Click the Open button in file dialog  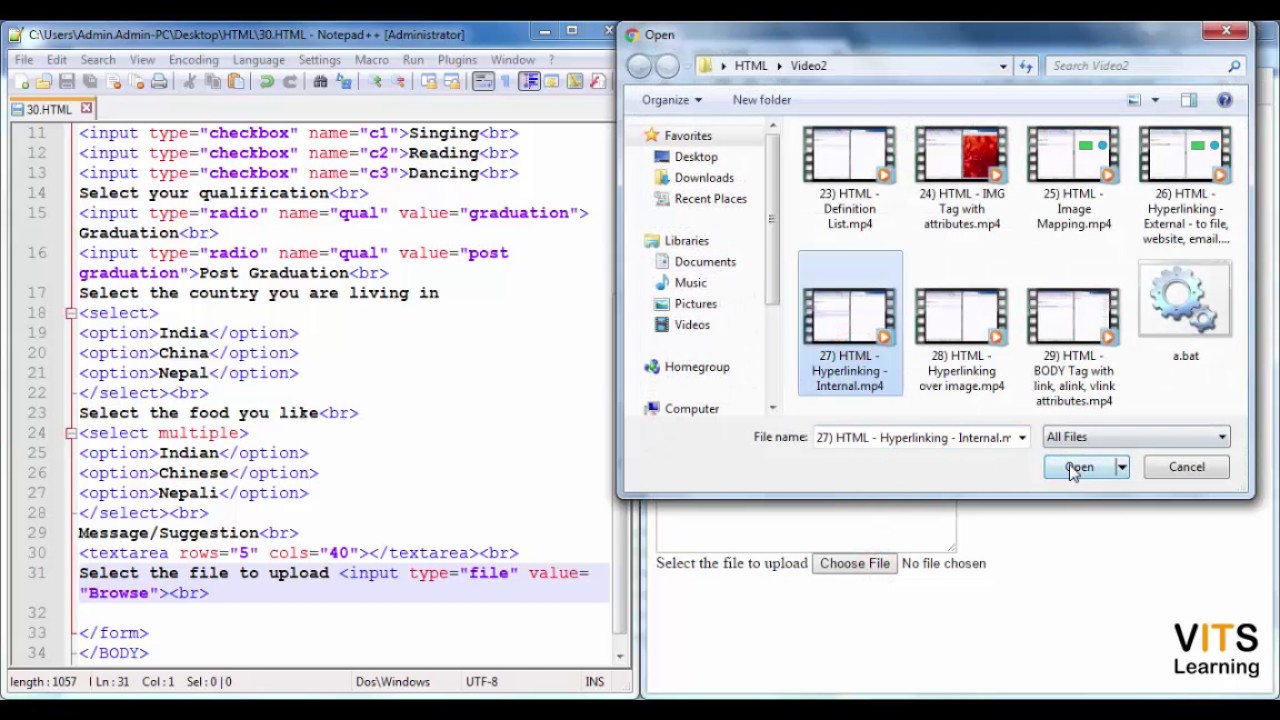[x=1079, y=467]
